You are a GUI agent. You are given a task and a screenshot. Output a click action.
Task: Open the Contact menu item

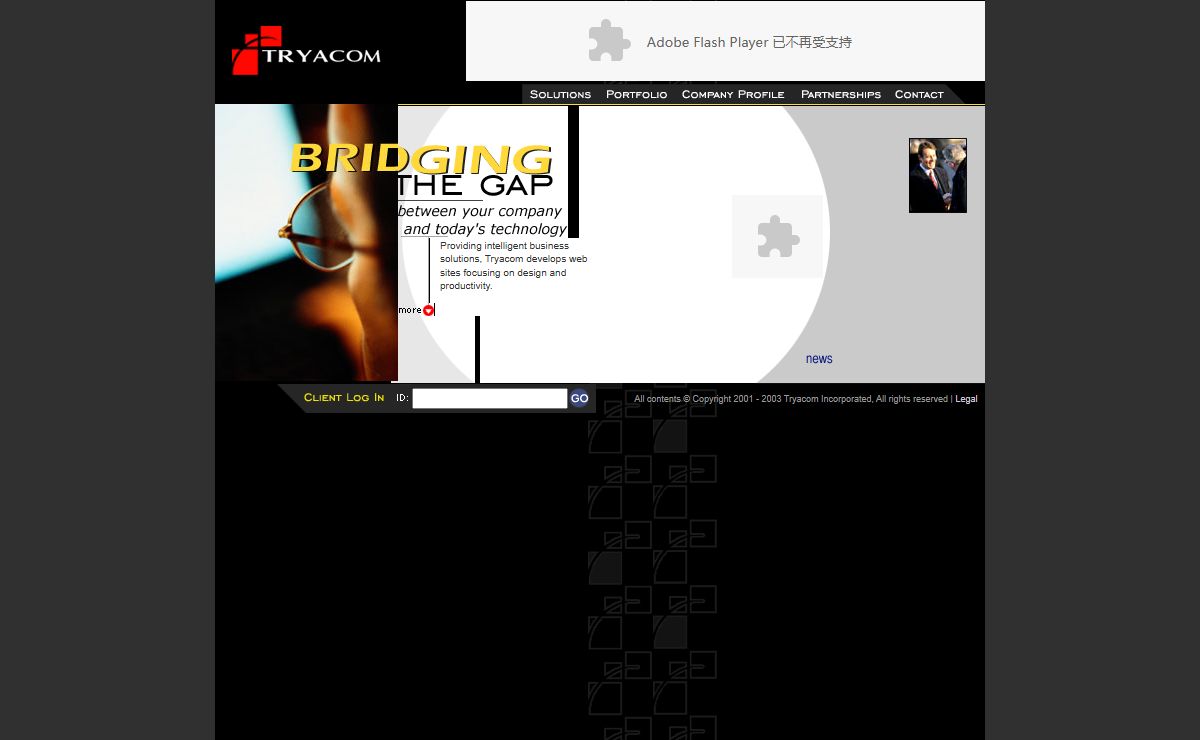919,94
